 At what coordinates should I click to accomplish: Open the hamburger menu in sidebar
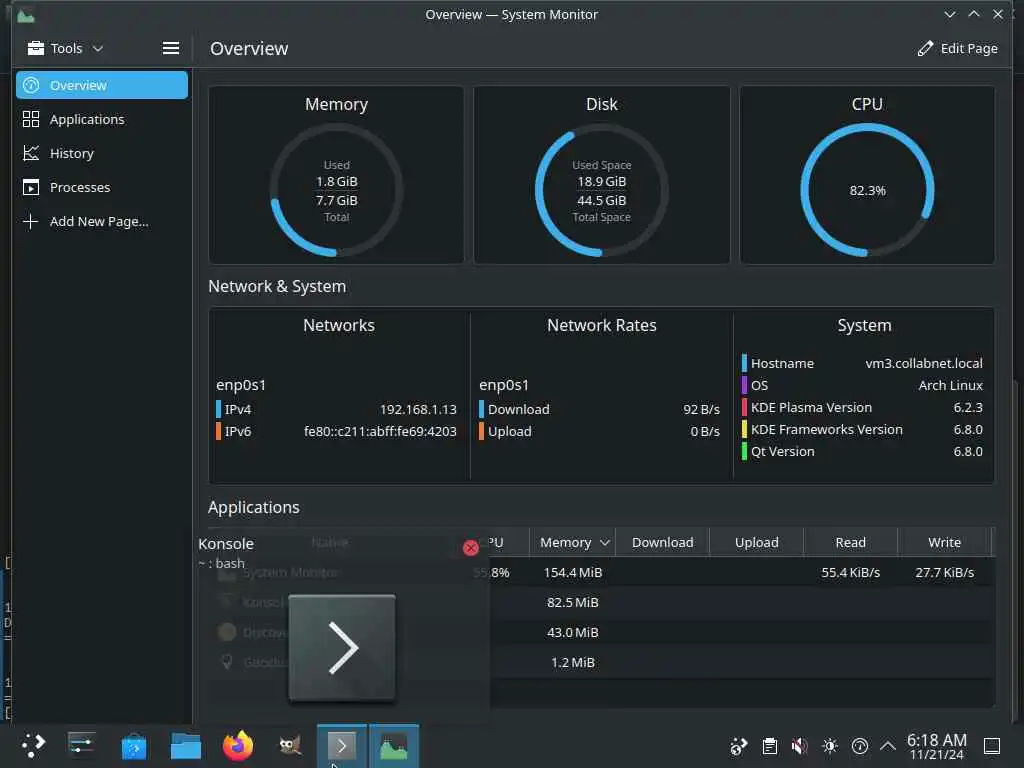click(170, 48)
